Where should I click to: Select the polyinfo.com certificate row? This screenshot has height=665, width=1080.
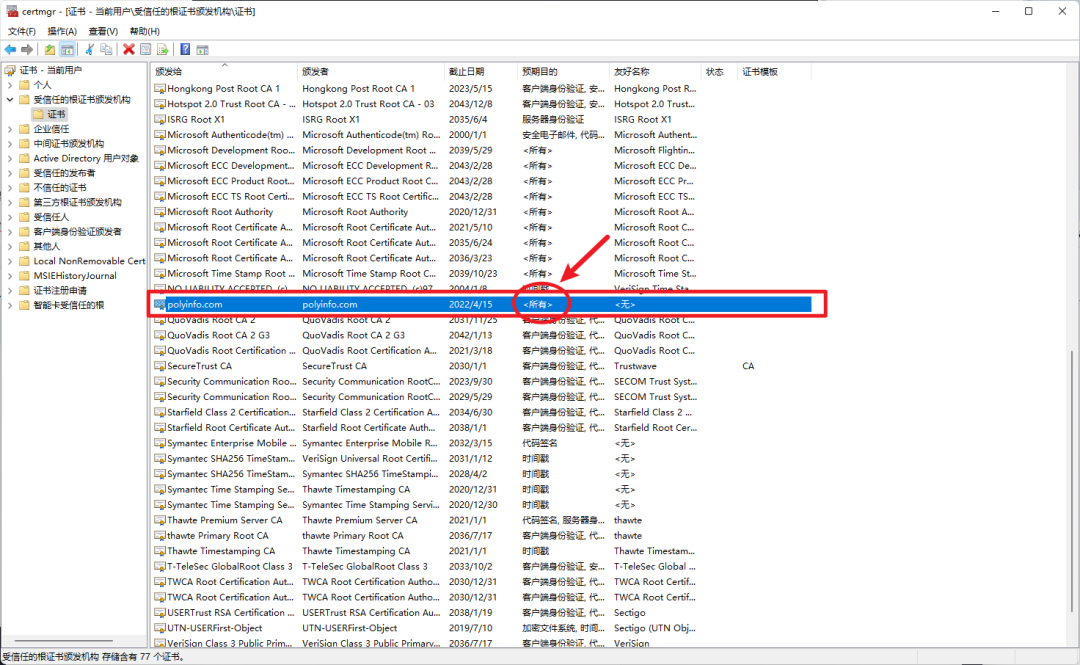[x=481, y=305]
